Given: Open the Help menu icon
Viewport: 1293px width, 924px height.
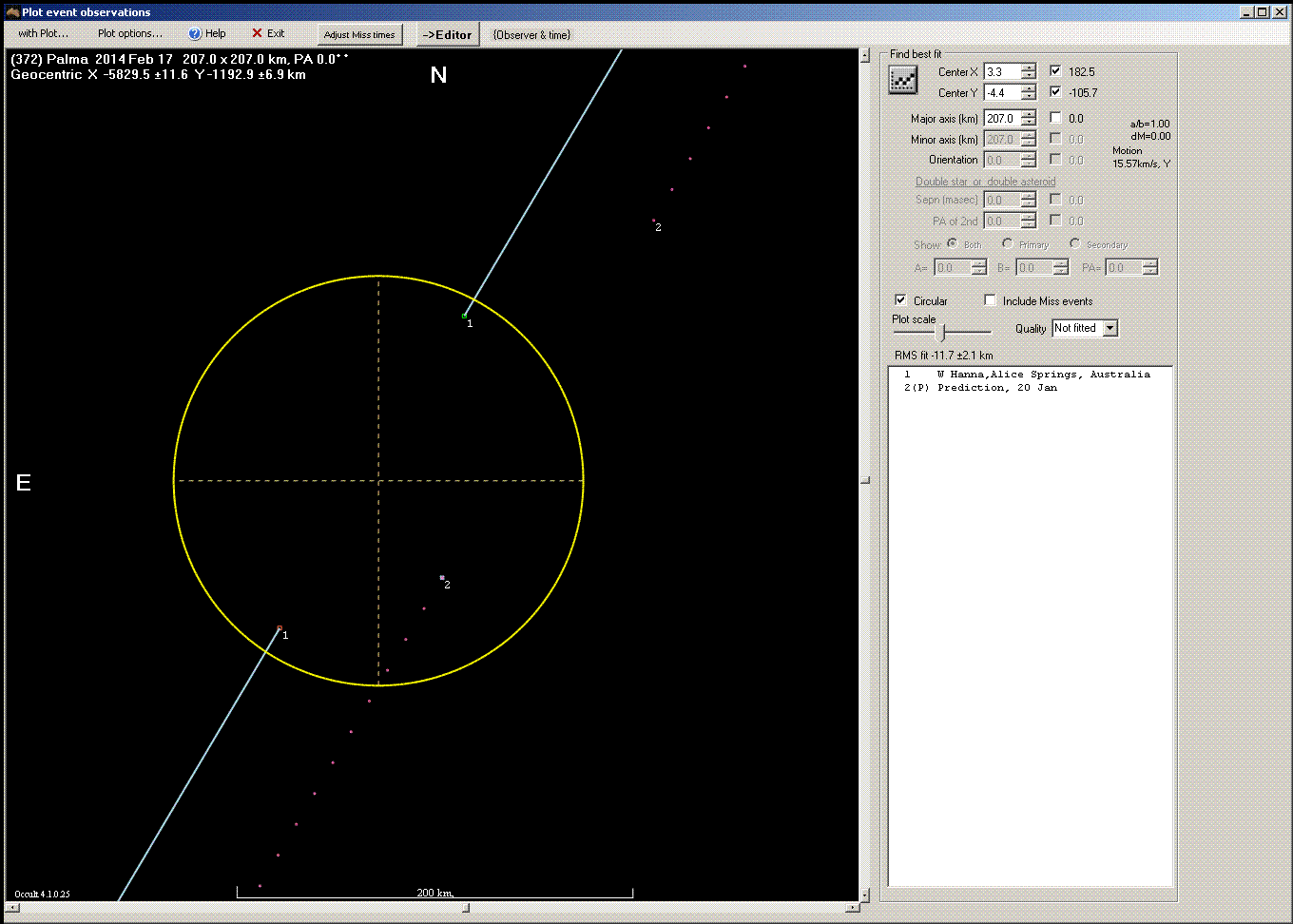Looking at the screenshot, I should [195, 34].
